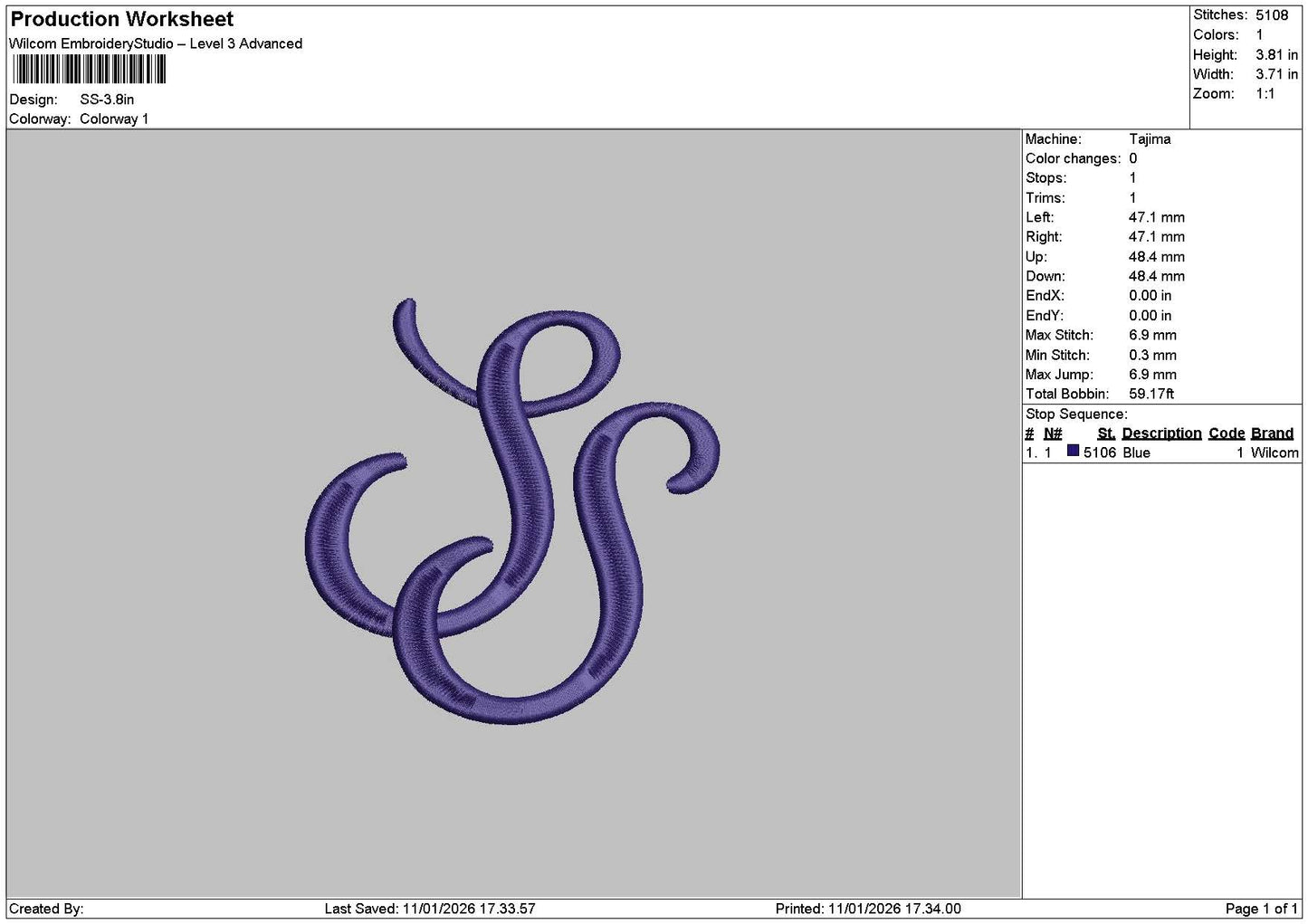Click the height value '3.81 in'
1308x924 pixels.
pos(1276,54)
